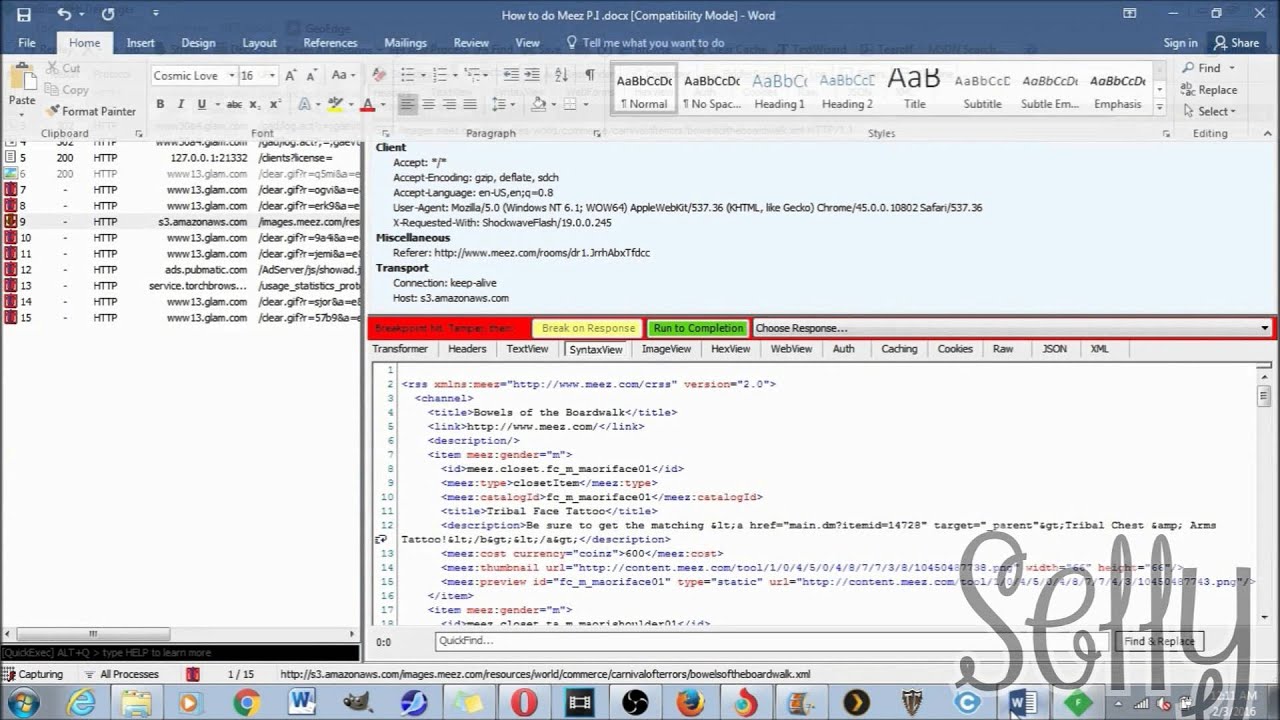Switch to the Layout ribbon tab
1280x720 pixels.
click(x=259, y=43)
